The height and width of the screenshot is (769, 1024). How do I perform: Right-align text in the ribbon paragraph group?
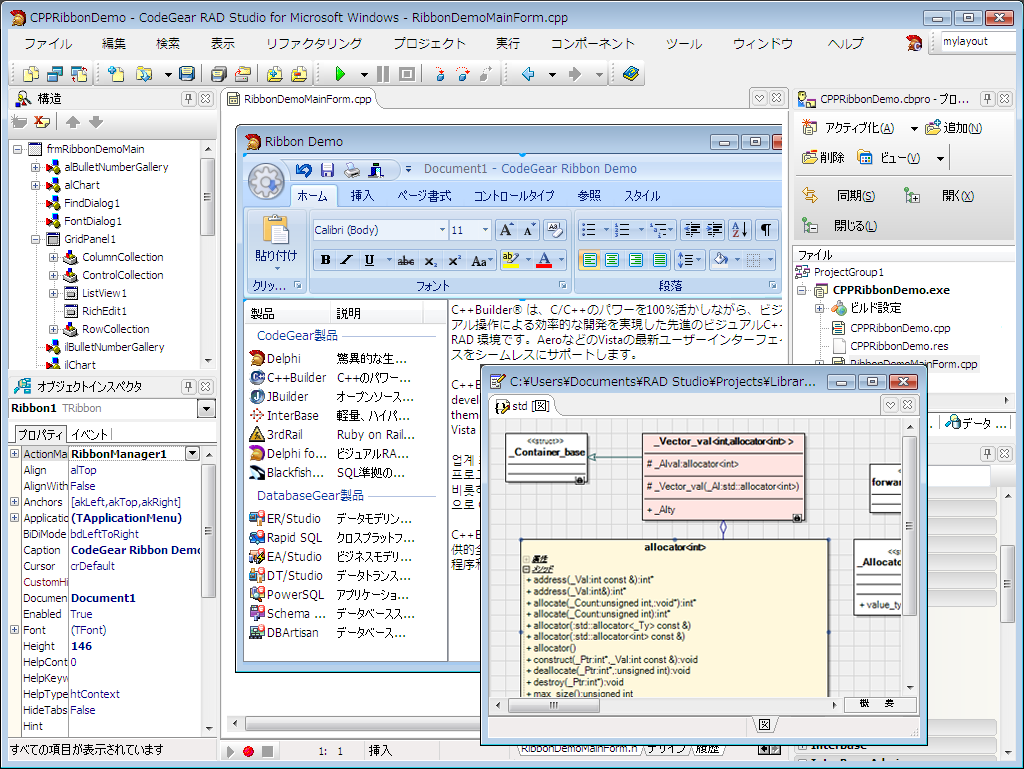635,260
